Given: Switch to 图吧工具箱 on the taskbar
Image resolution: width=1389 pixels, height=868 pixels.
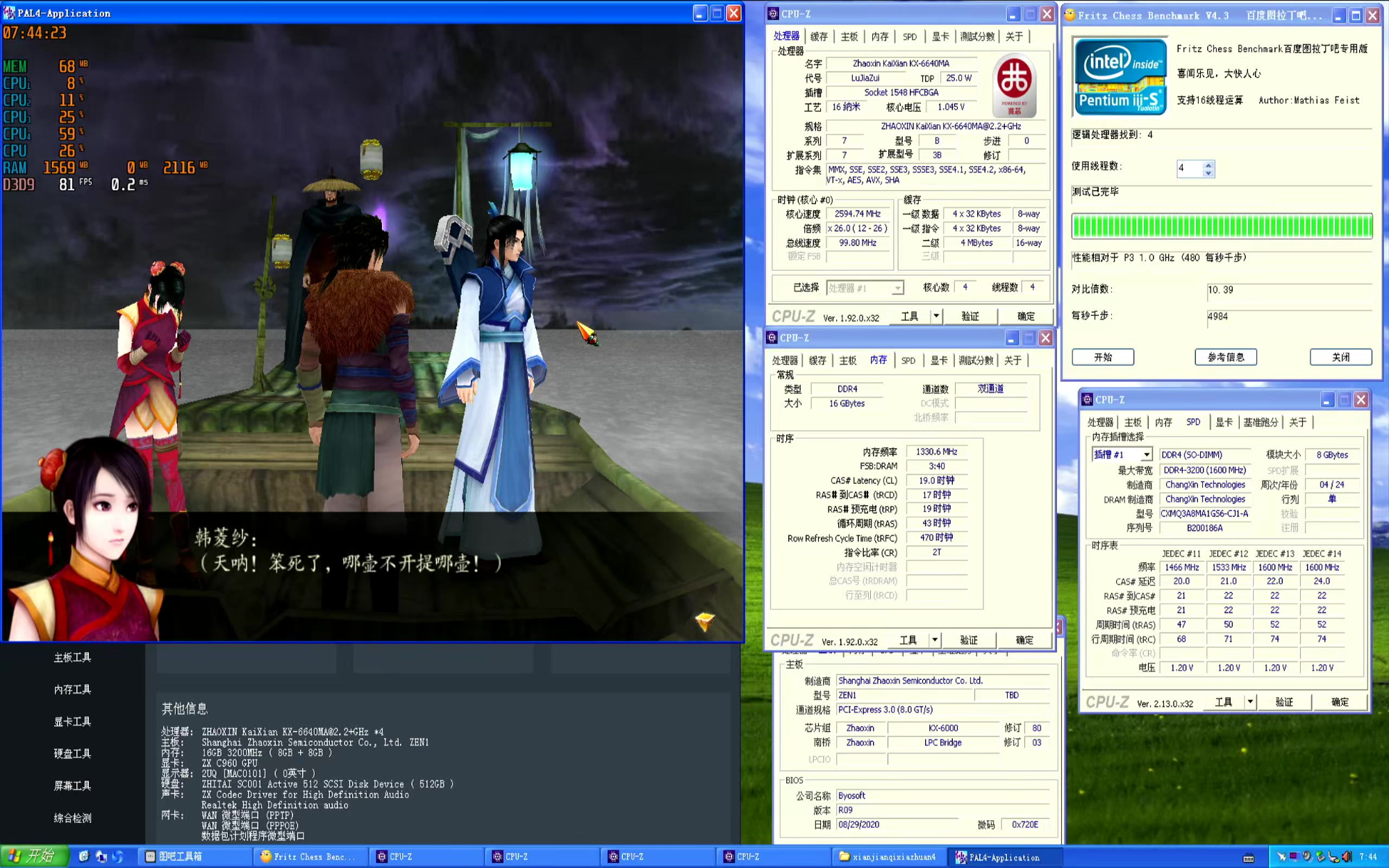Looking at the screenshot, I should (x=195, y=857).
